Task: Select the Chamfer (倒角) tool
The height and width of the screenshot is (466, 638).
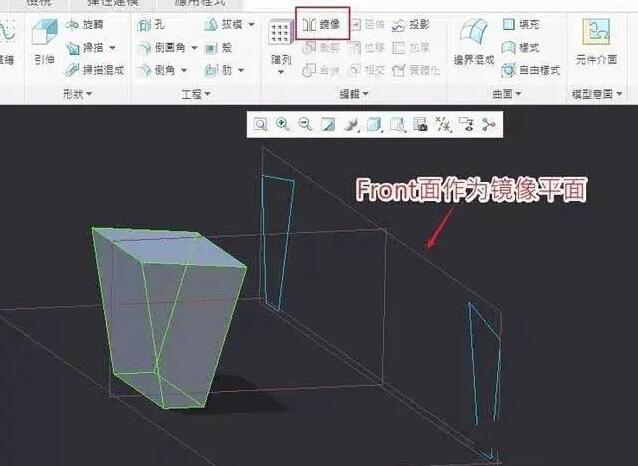Action: (156, 71)
